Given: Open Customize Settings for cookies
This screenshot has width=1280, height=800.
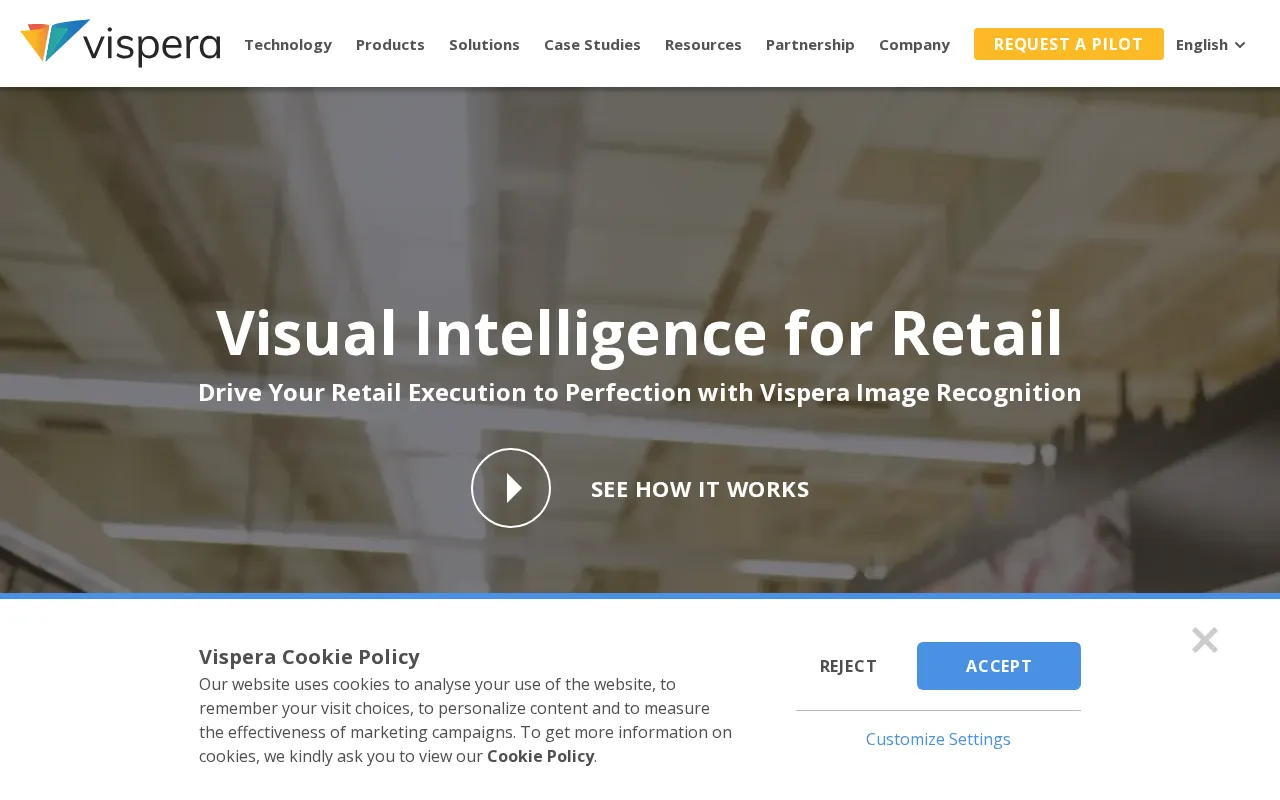Looking at the screenshot, I should coord(938,739).
